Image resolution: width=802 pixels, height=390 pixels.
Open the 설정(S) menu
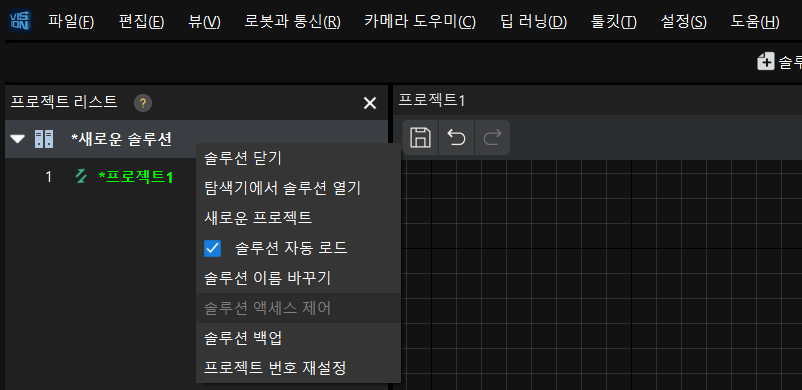click(x=683, y=22)
